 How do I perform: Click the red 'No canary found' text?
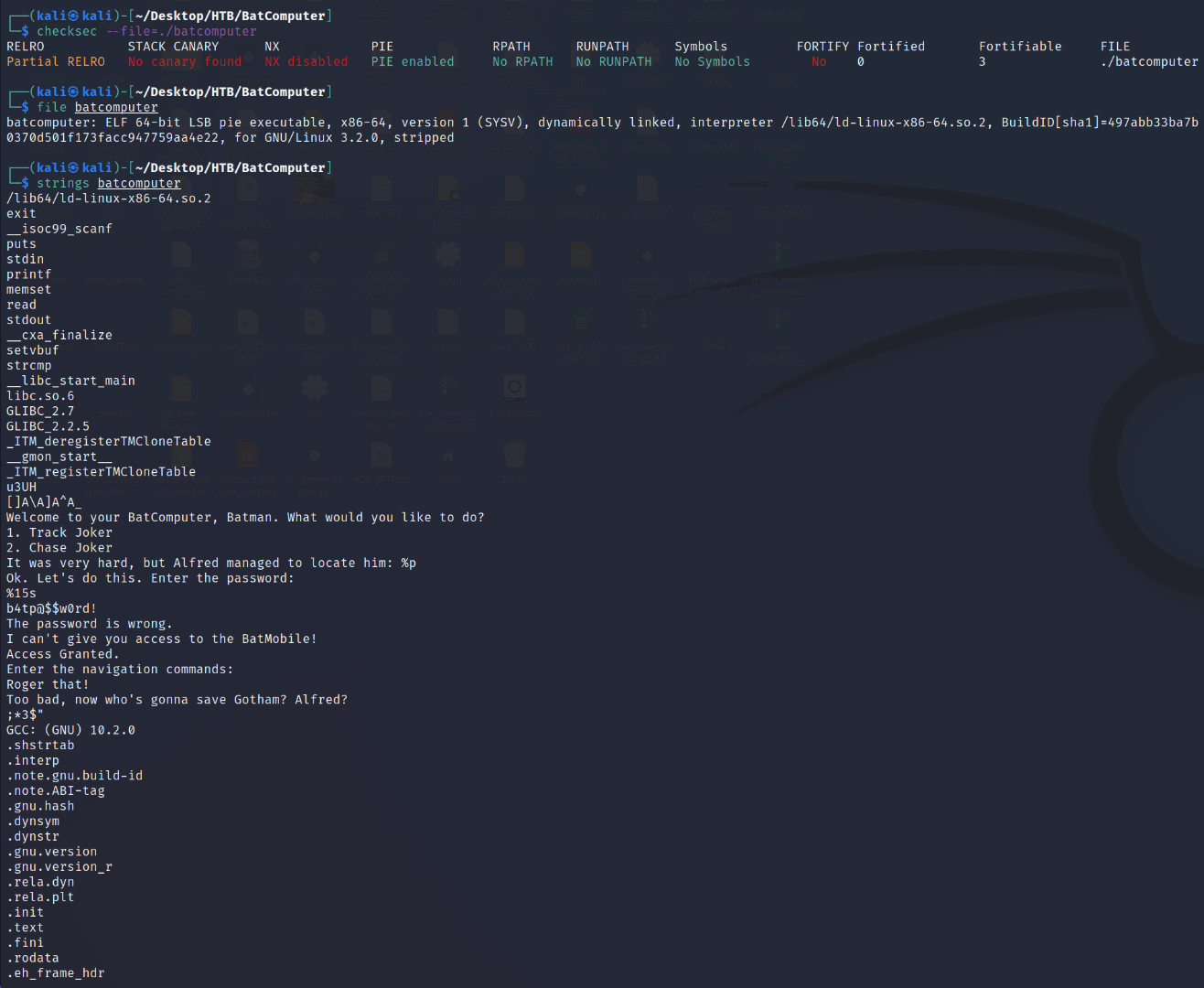click(x=185, y=61)
